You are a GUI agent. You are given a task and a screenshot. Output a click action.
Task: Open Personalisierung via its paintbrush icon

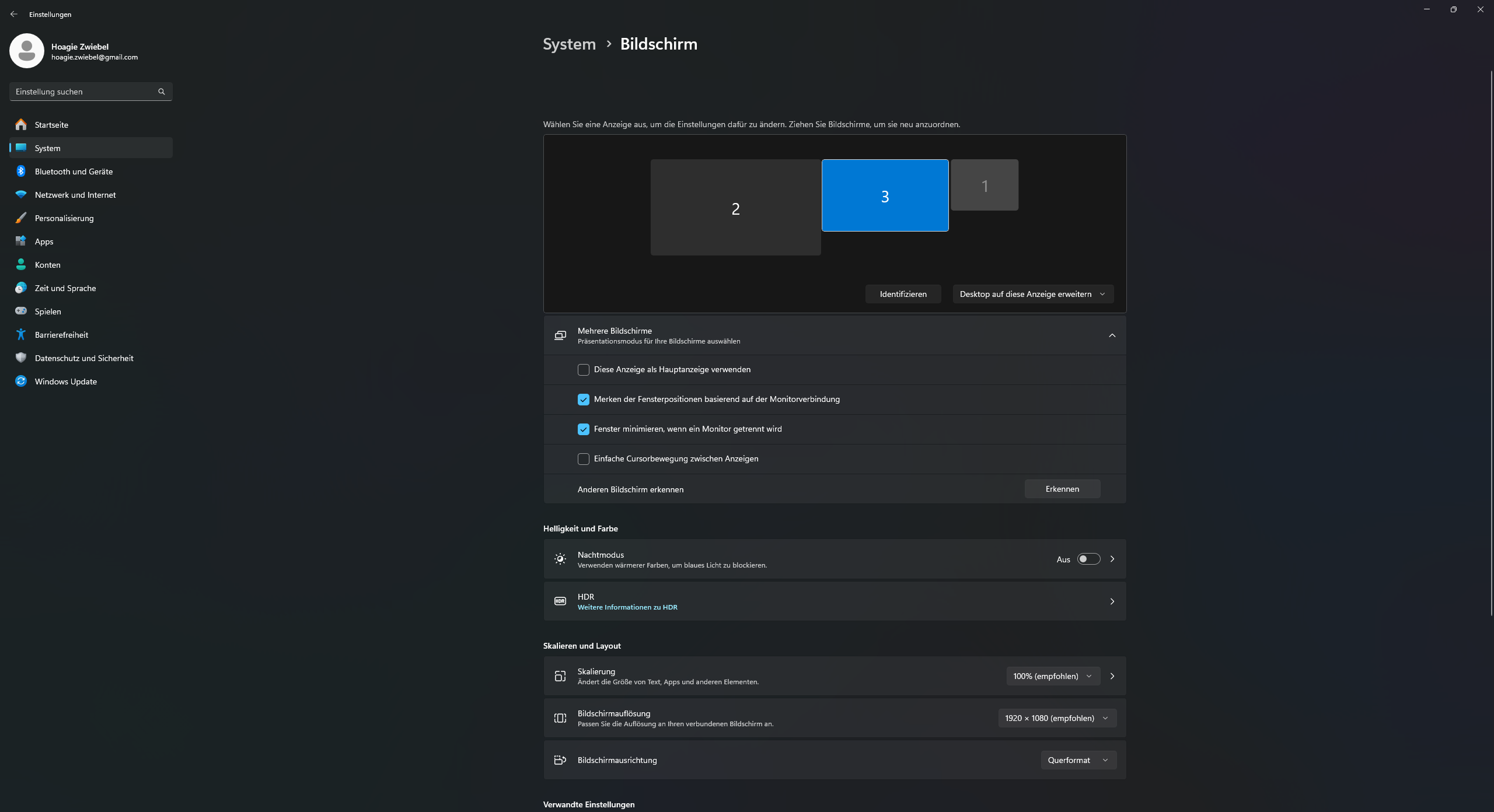pos(21,218)
